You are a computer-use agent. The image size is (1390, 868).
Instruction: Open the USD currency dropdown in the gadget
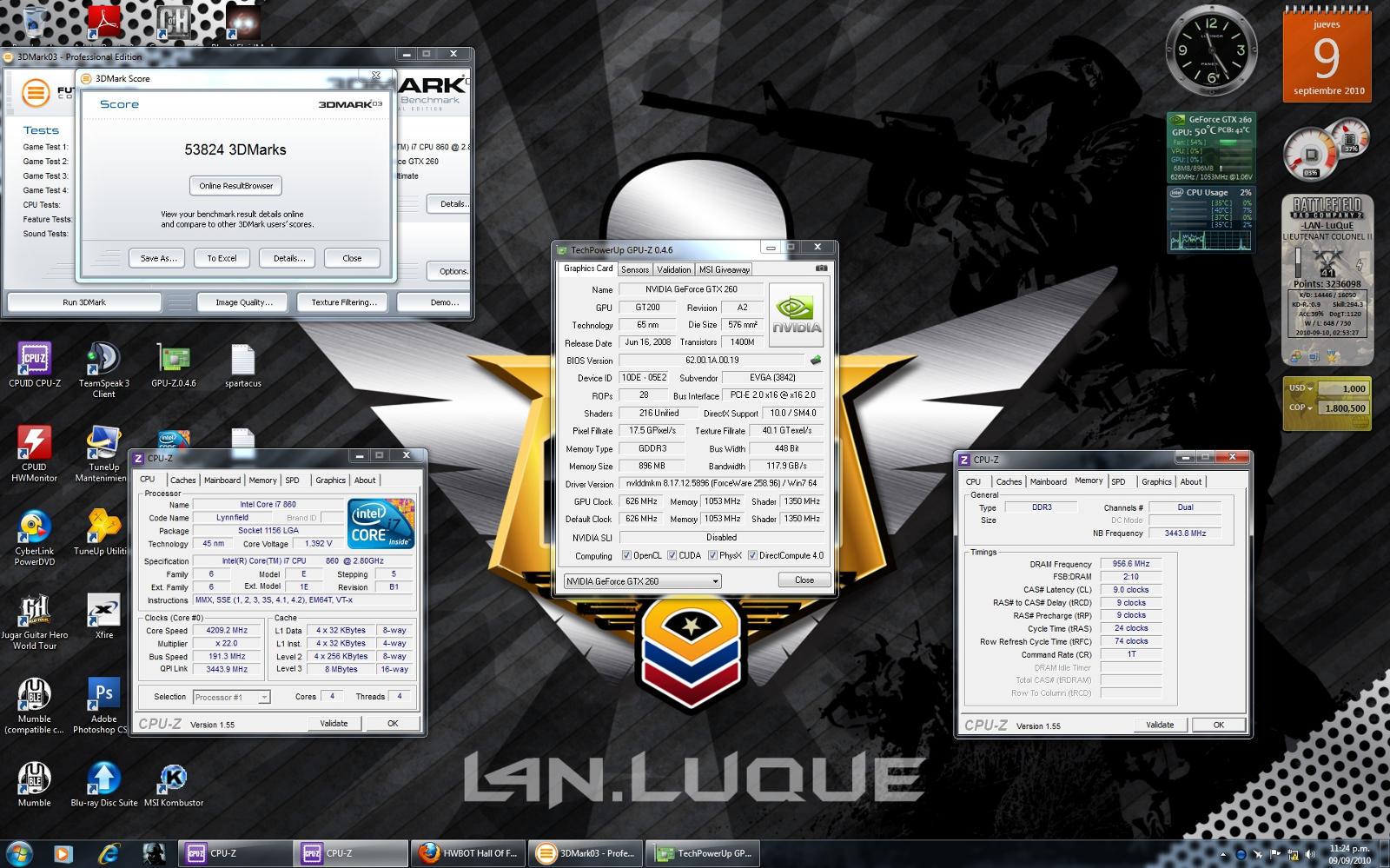(x=1301, y=388)
